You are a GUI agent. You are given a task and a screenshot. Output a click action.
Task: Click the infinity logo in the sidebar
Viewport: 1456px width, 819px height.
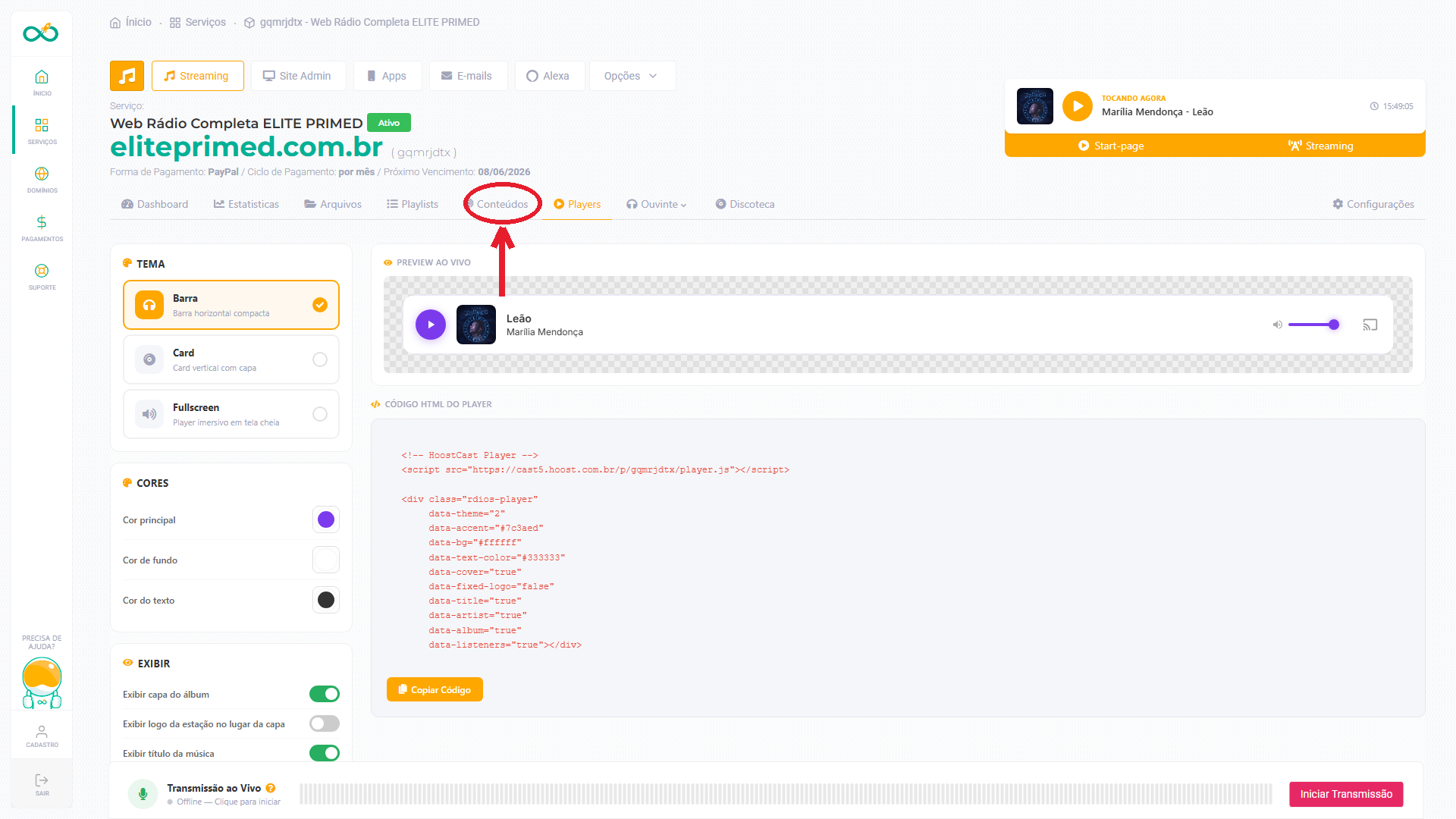coord(41,33)
